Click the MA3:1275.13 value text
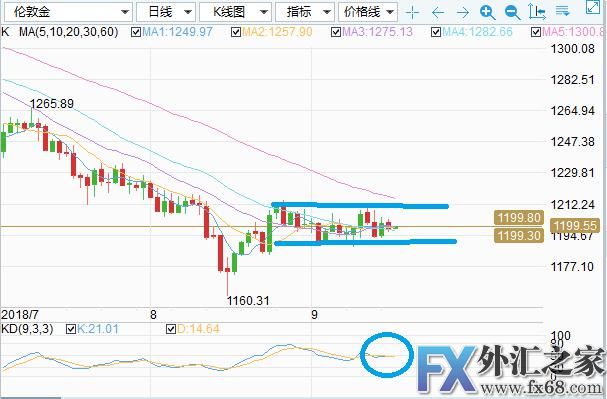Viewport: 607px width, 399px height. [x=377, y=32]
